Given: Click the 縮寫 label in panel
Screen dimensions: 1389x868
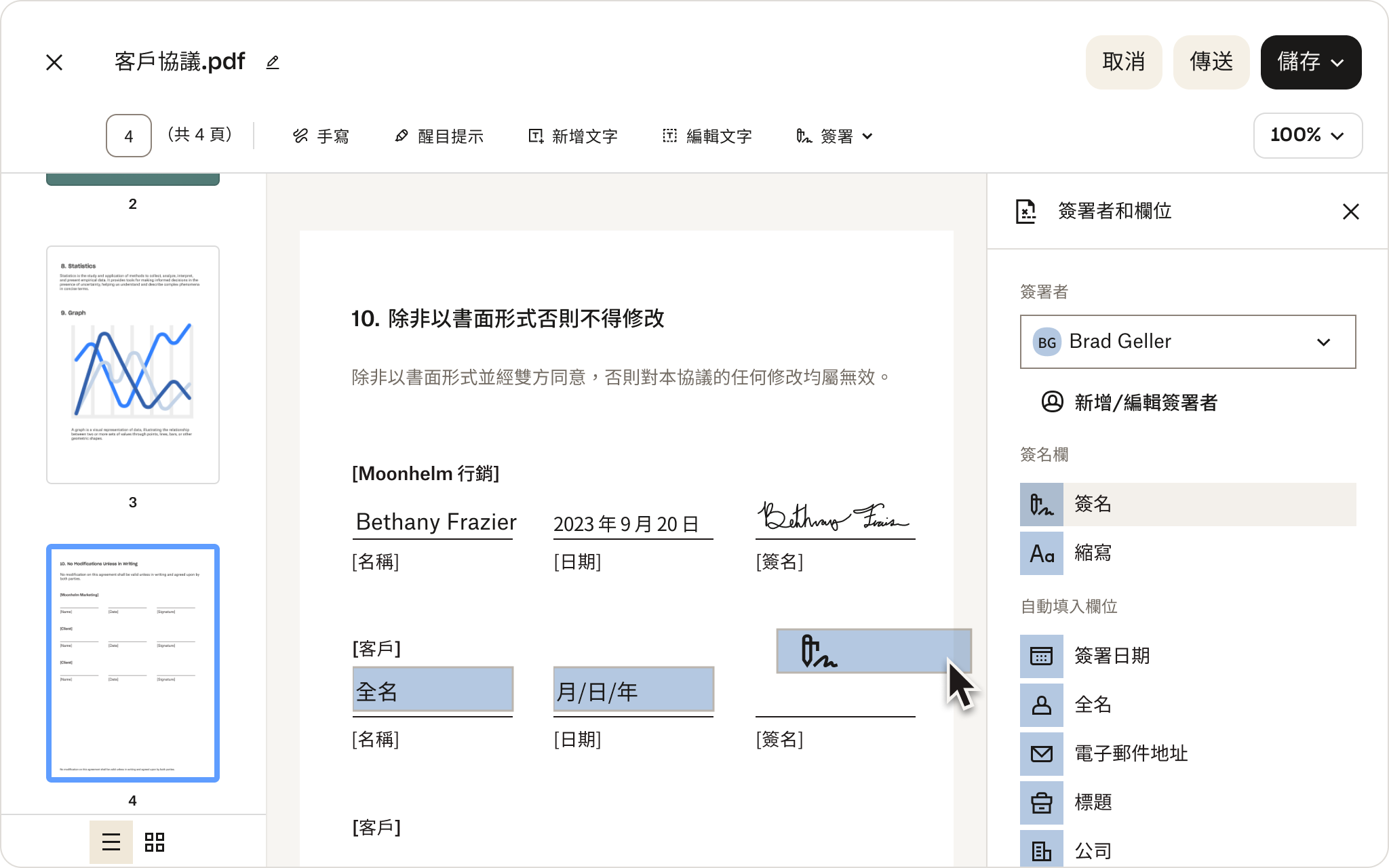Looking at the screenshot, I should (x=1093, y=553).
